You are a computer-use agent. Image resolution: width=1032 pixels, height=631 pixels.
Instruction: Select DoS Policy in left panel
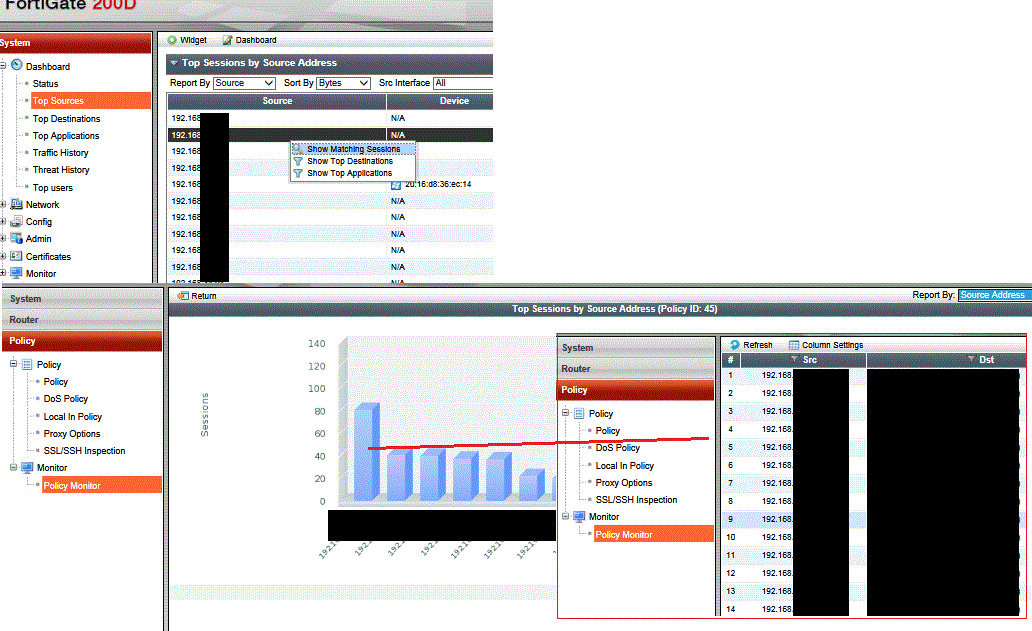tap(66, 399)
